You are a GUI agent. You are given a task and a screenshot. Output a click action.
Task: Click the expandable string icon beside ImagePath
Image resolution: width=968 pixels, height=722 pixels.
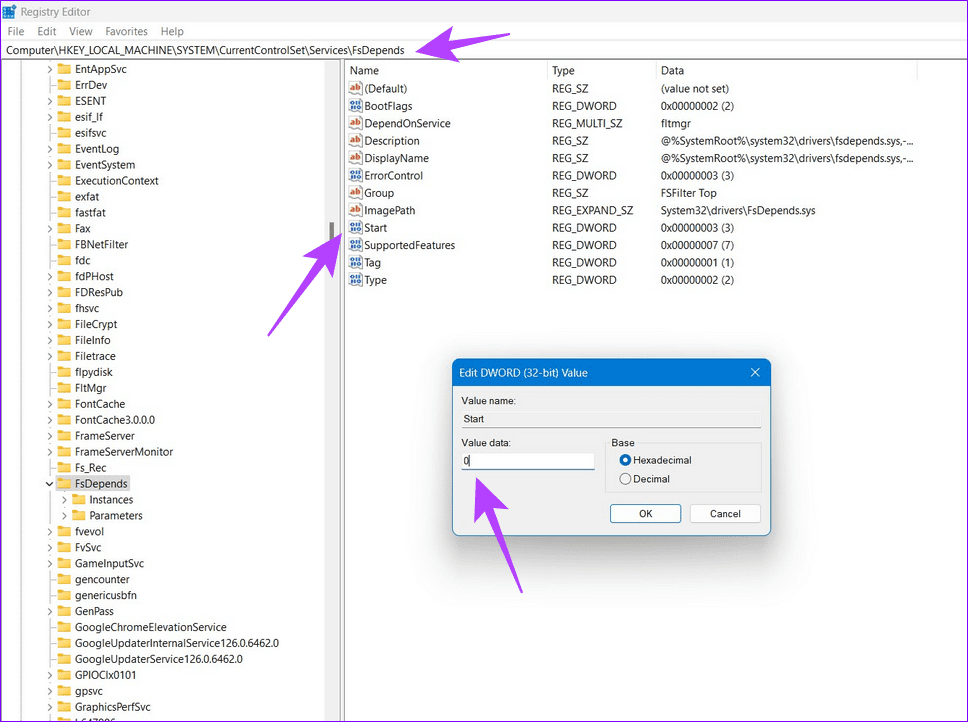point(355,210)
